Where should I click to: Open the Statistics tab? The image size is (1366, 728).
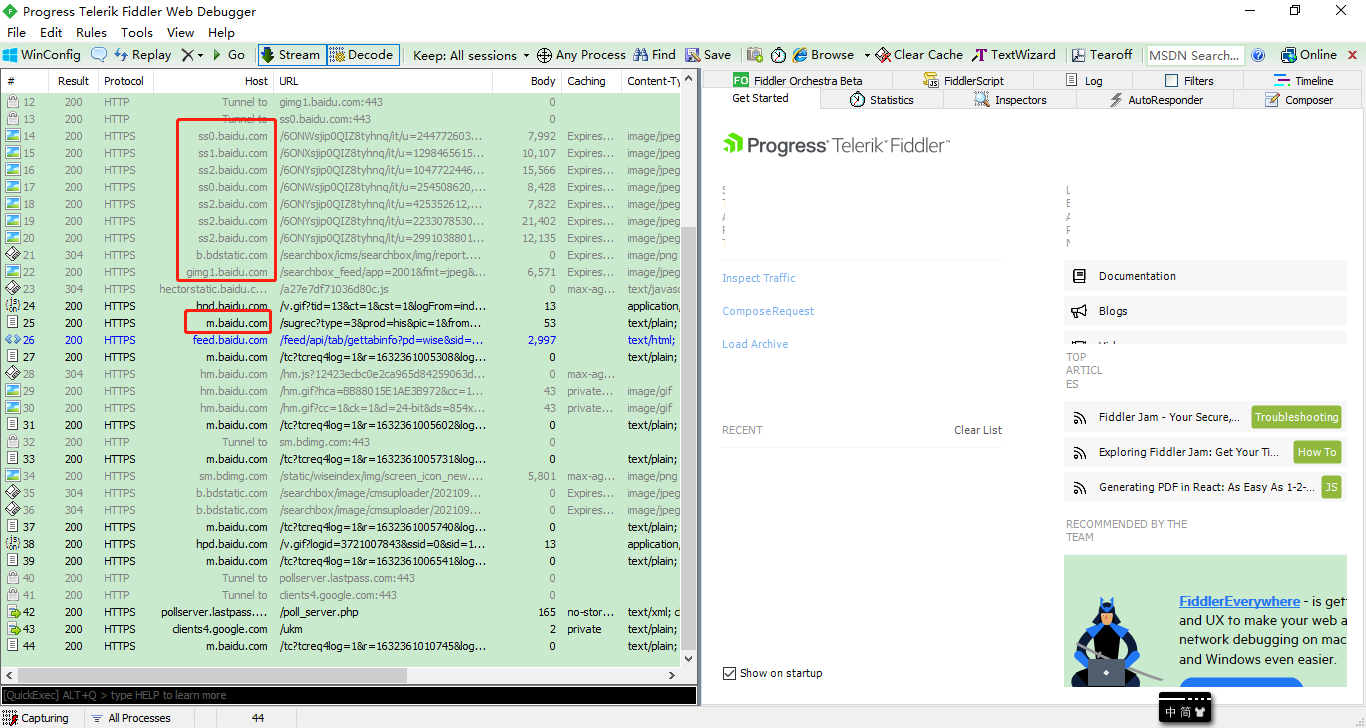coord(881,100)
